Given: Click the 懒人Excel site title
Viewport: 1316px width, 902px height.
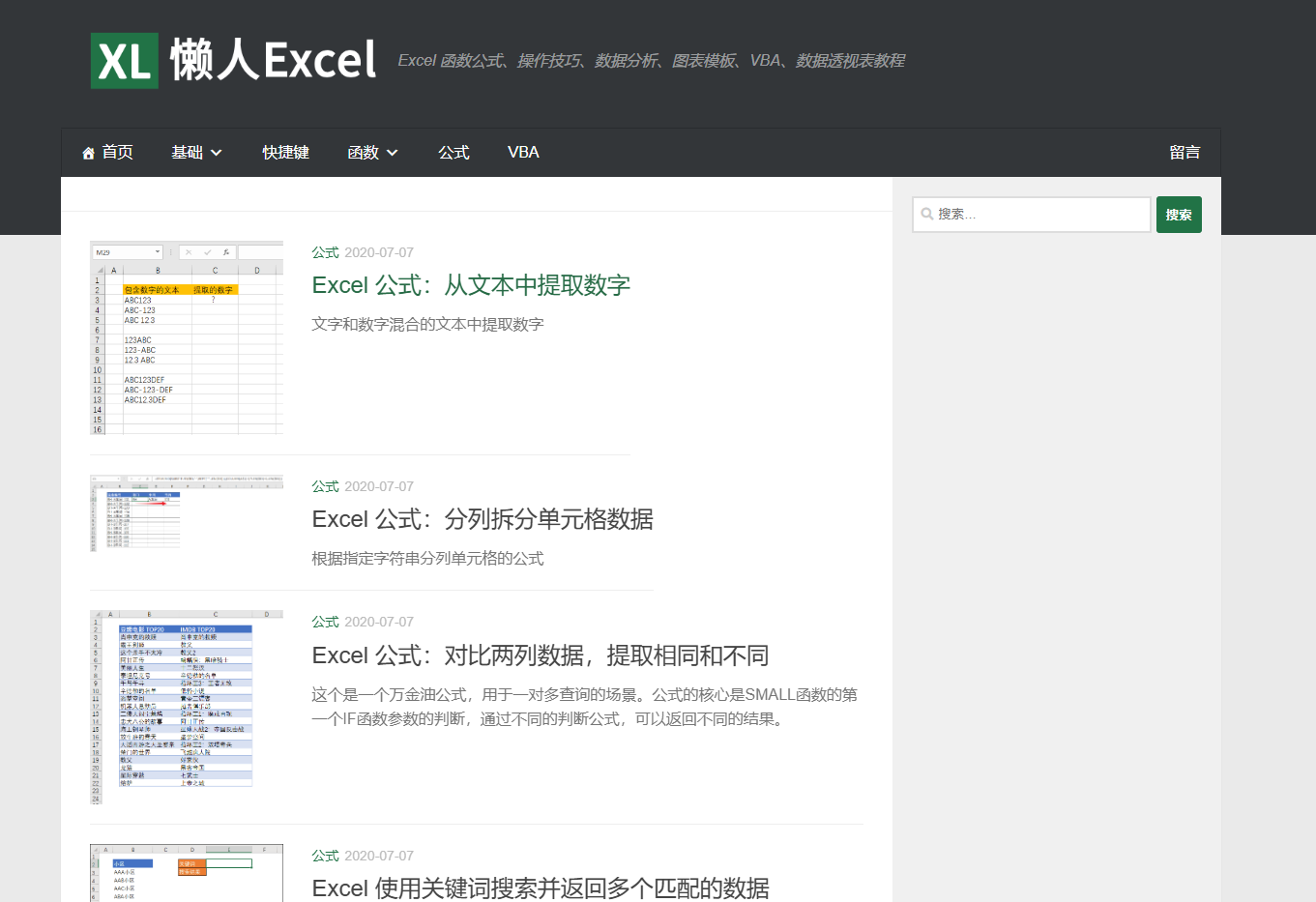Looking at the screenshot, I should coord(273,60).
